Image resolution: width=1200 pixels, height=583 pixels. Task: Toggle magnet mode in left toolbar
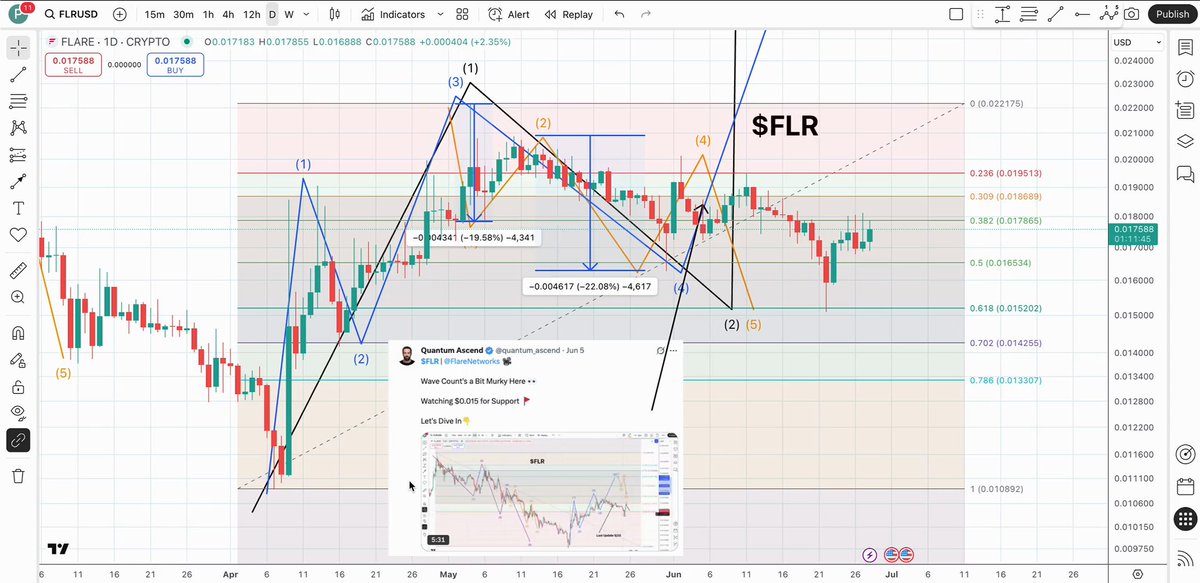coord(18,333)
